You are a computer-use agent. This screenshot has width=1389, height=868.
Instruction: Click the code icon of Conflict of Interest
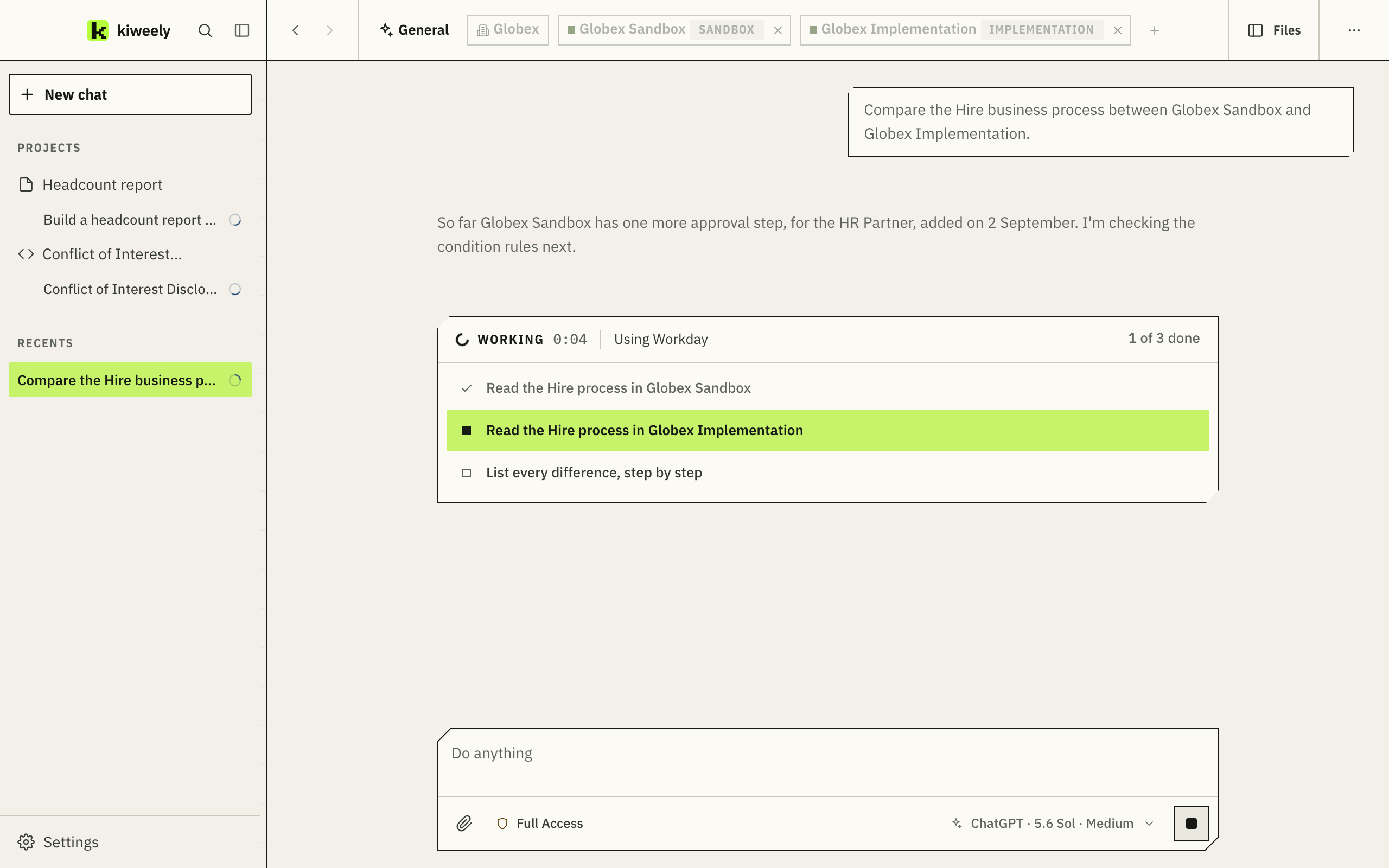tap(26, 254)
